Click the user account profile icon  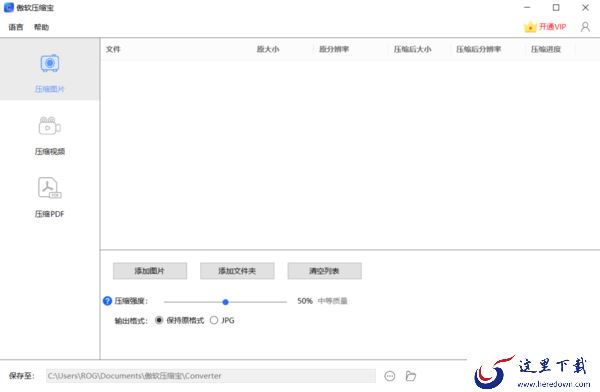pos(585,27)
